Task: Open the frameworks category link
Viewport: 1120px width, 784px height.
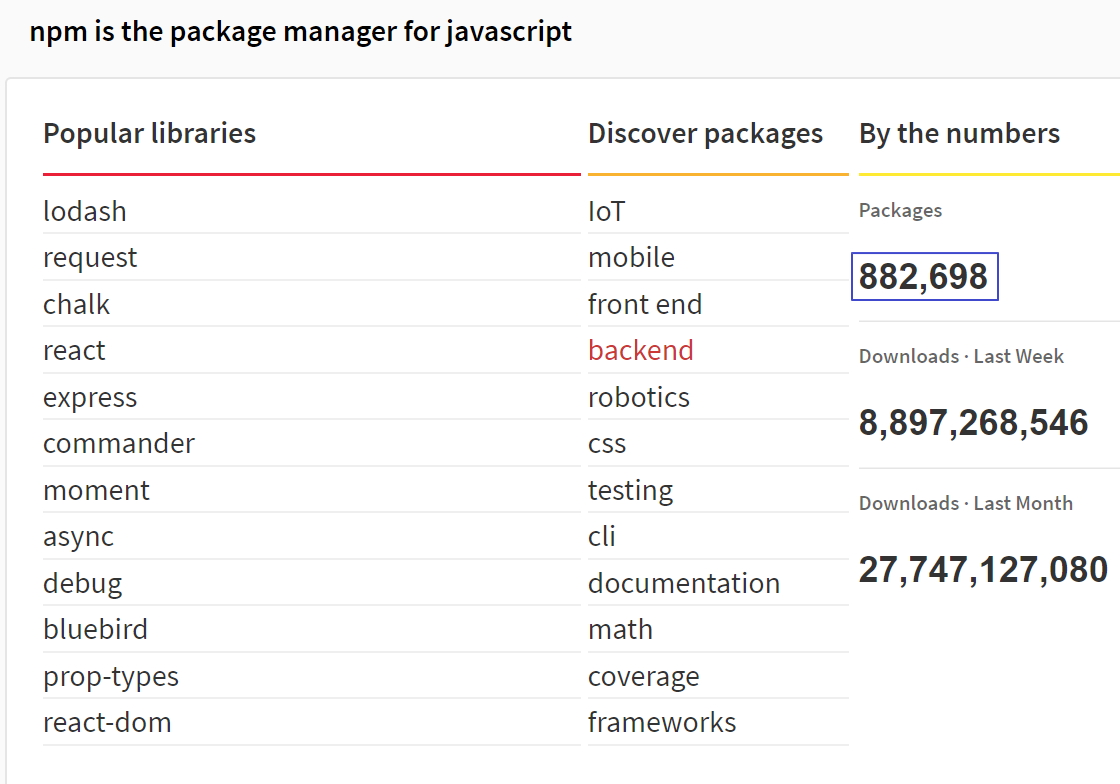Action: coord(662,723)
